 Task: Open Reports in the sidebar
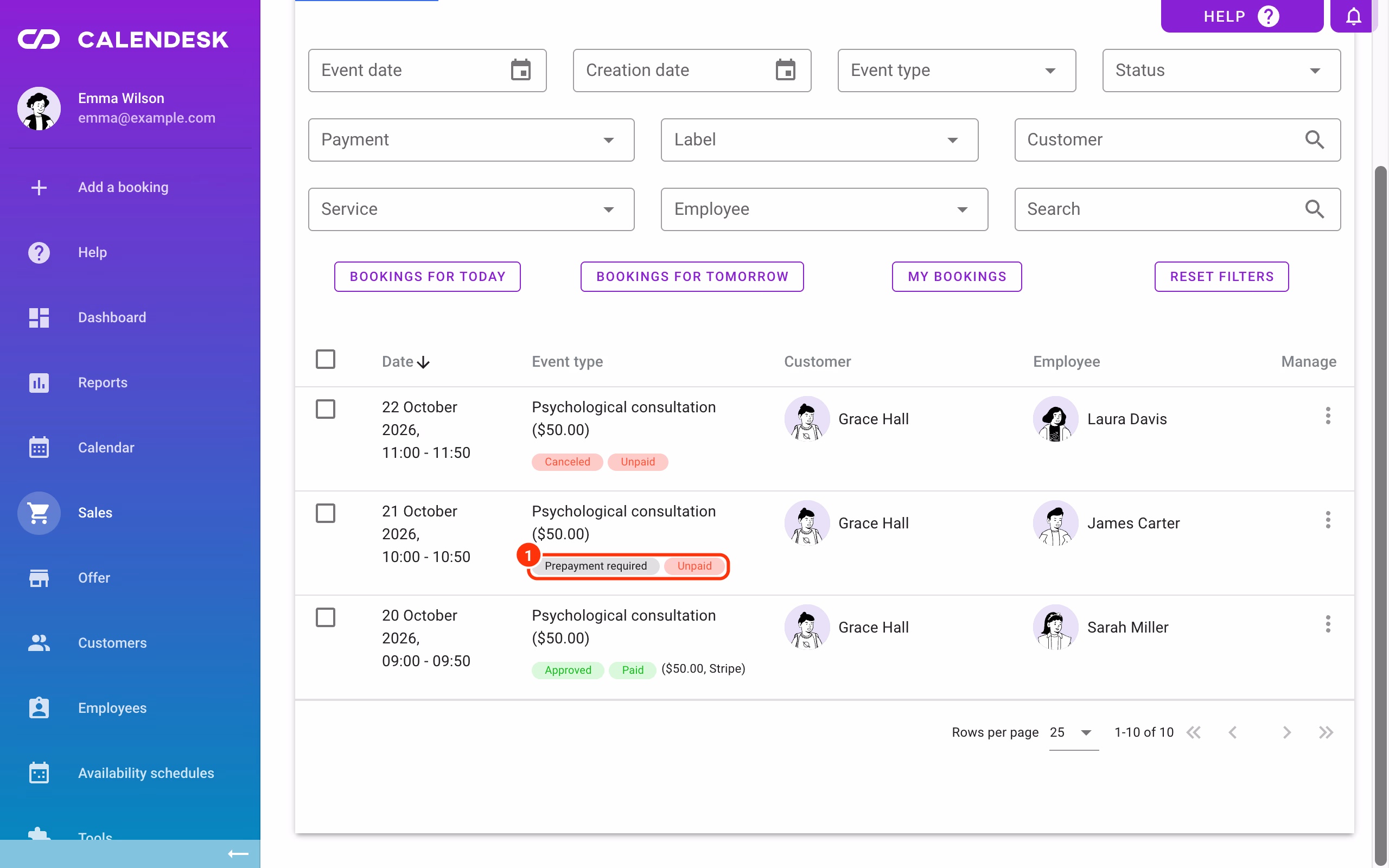point(130,382)
